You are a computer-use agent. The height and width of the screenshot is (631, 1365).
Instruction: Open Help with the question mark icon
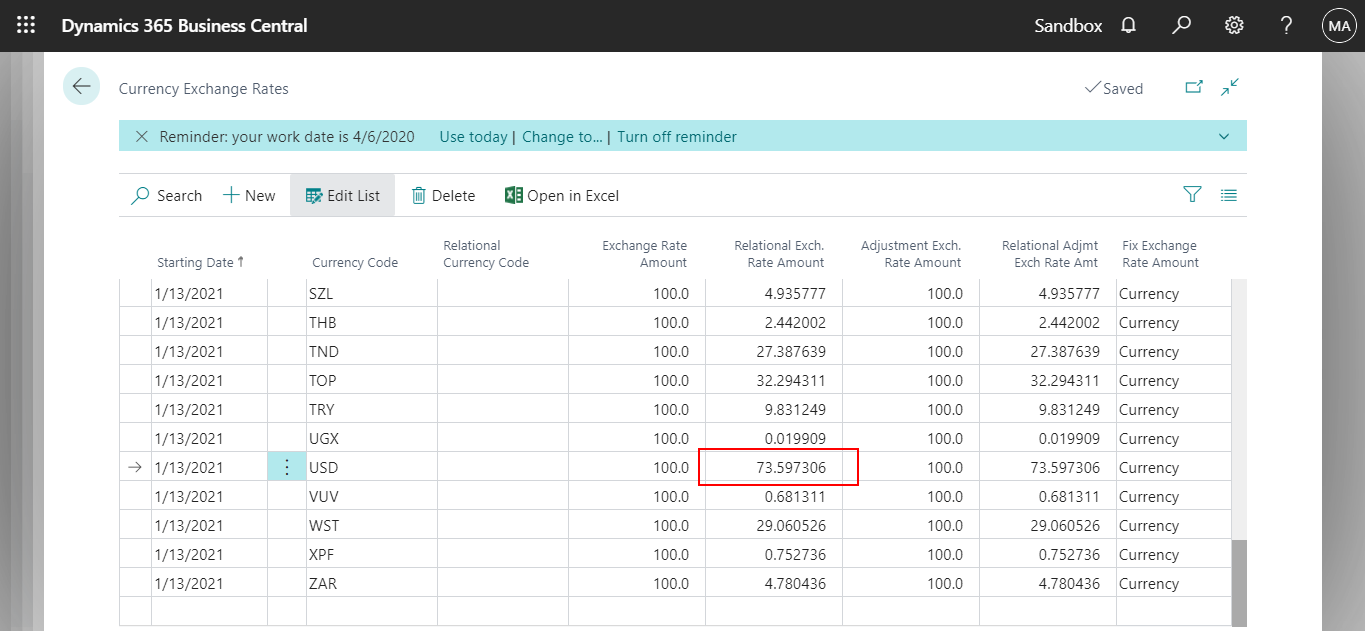click(1286, 25)
